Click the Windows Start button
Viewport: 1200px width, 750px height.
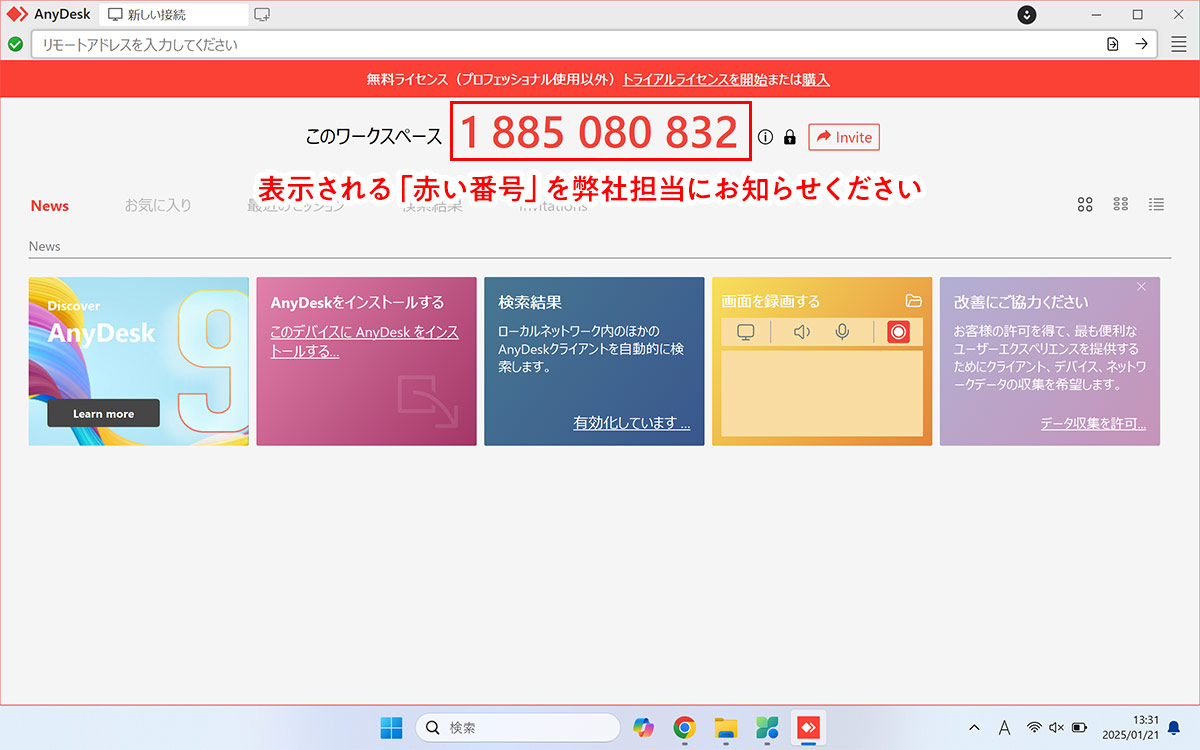[391, 727]
